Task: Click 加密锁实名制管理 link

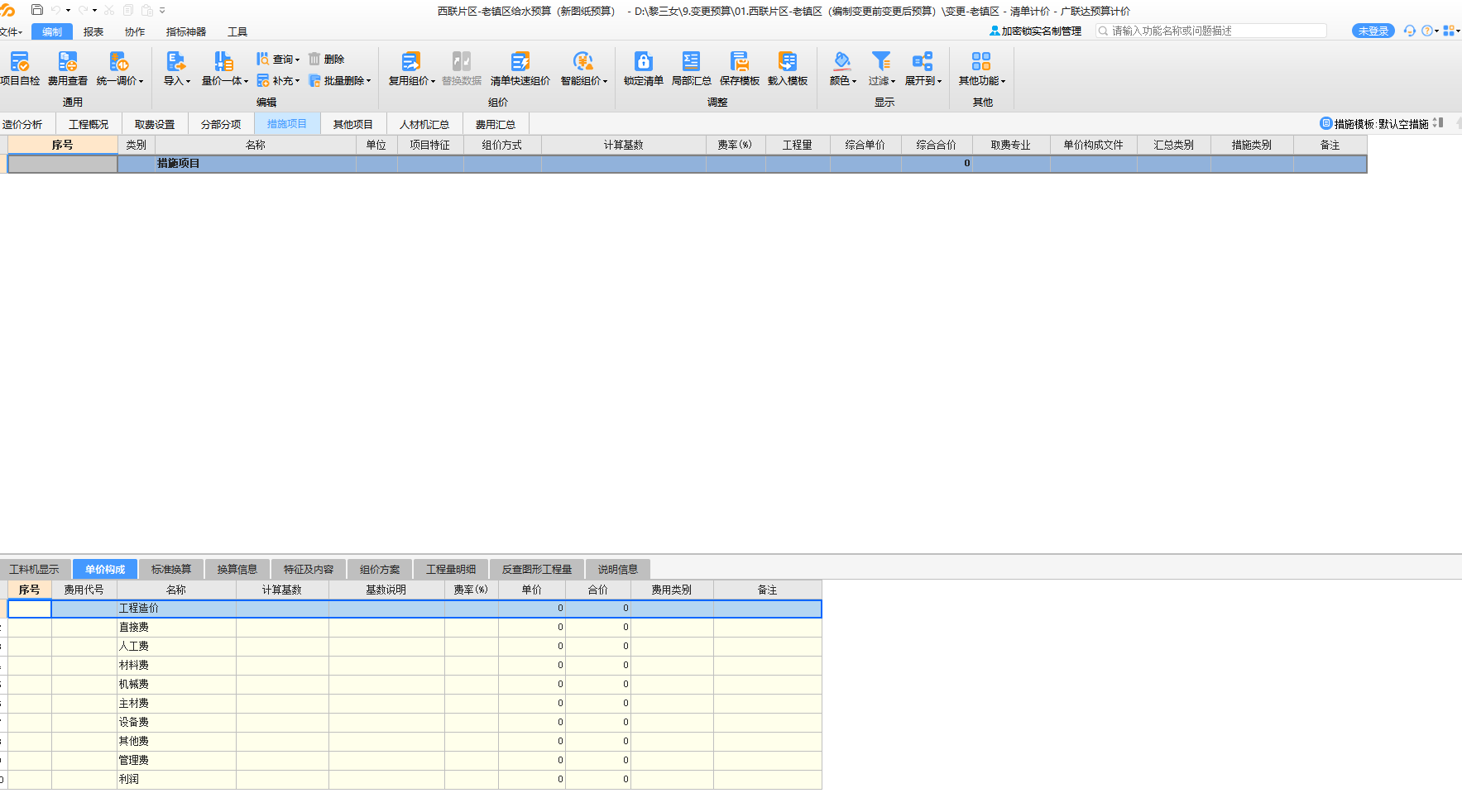Action: tap(1035, 31)
